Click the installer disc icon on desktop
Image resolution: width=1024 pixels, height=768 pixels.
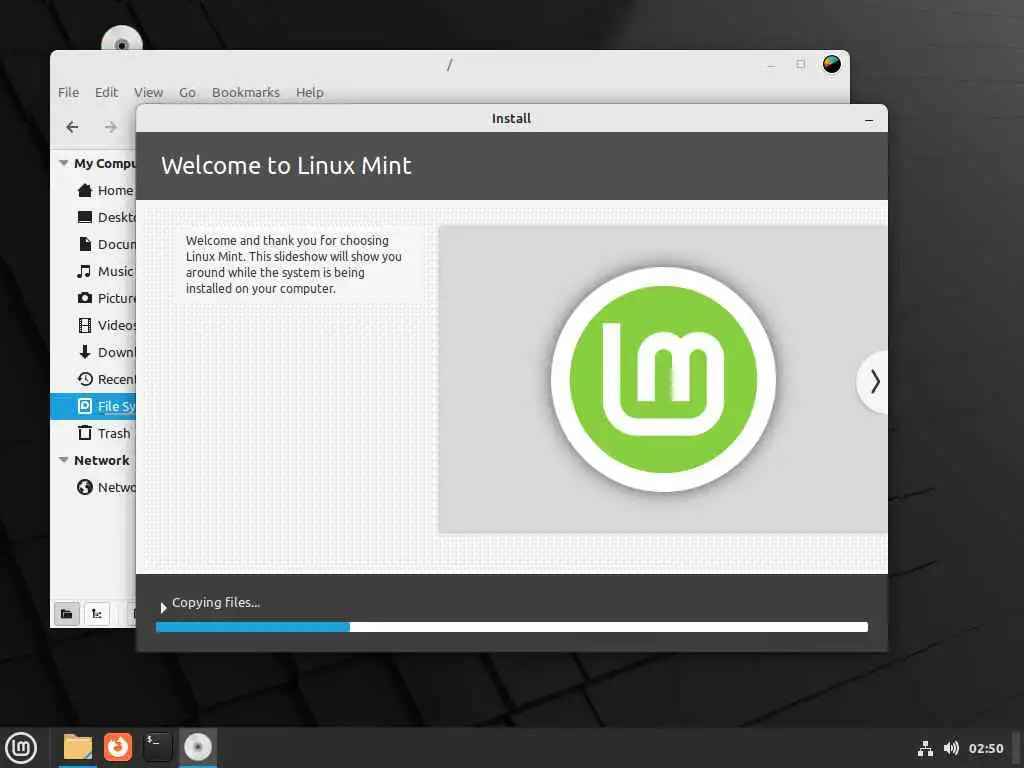tap(121, 40)
